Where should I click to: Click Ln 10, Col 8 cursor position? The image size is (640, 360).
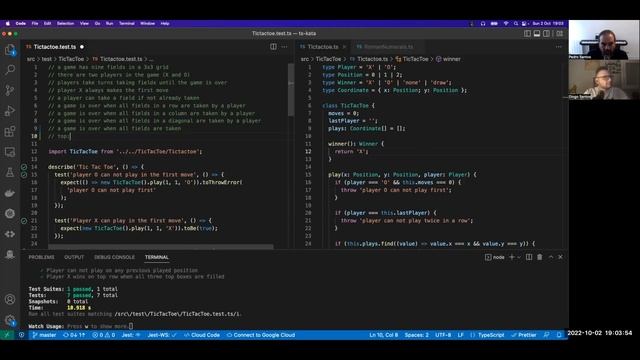point(384,335)
